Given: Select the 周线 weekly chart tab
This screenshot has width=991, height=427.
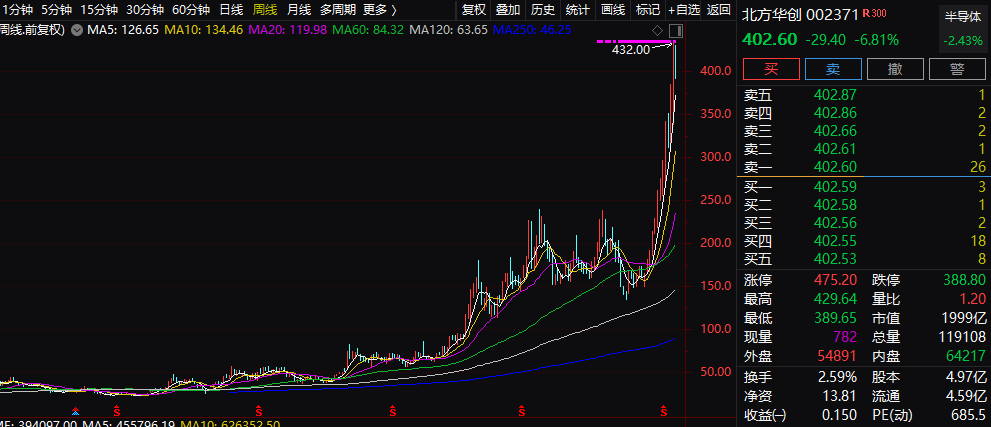Looking at the screenshot, I should point(264,10).
